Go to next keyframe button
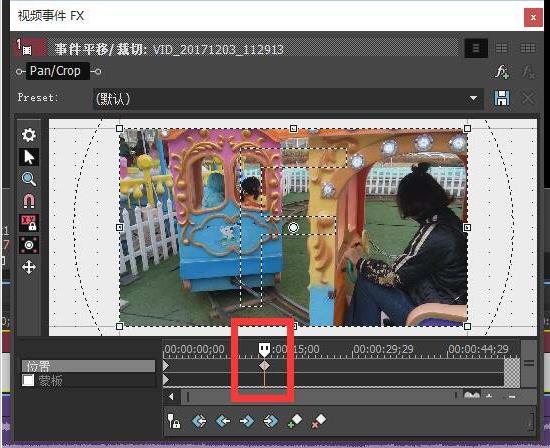This screenshot has height=448, width=550. [x=247, y=421]
